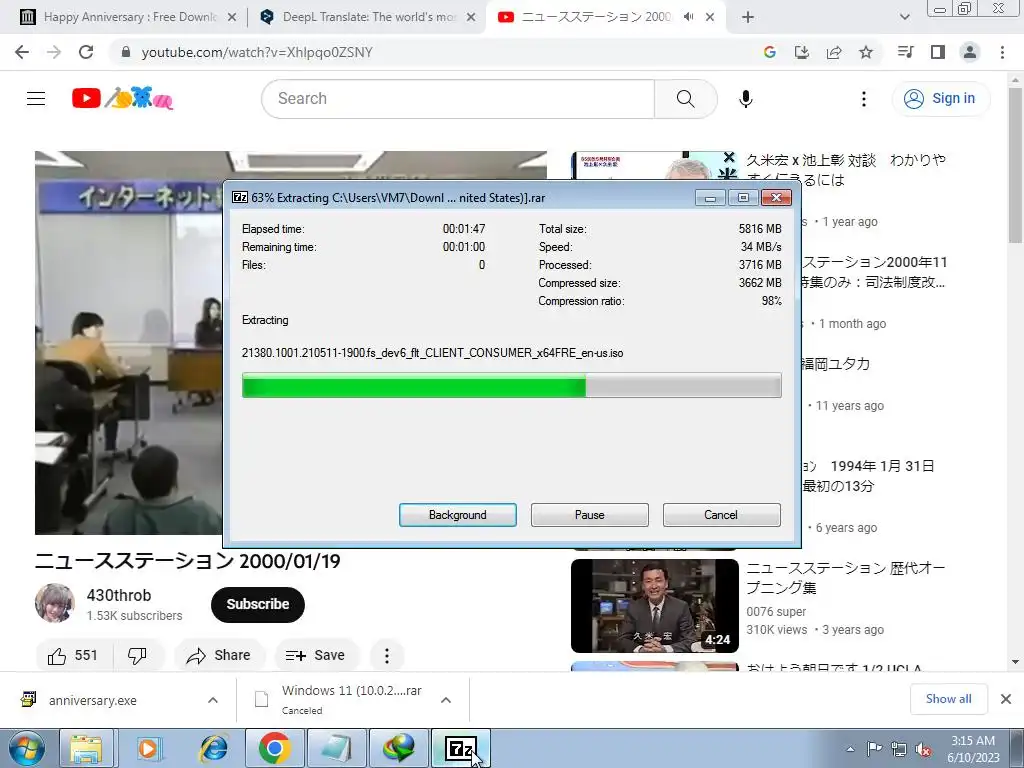
Task: Close the Happy Anniversary tab
Action: (x=232, y=18)
